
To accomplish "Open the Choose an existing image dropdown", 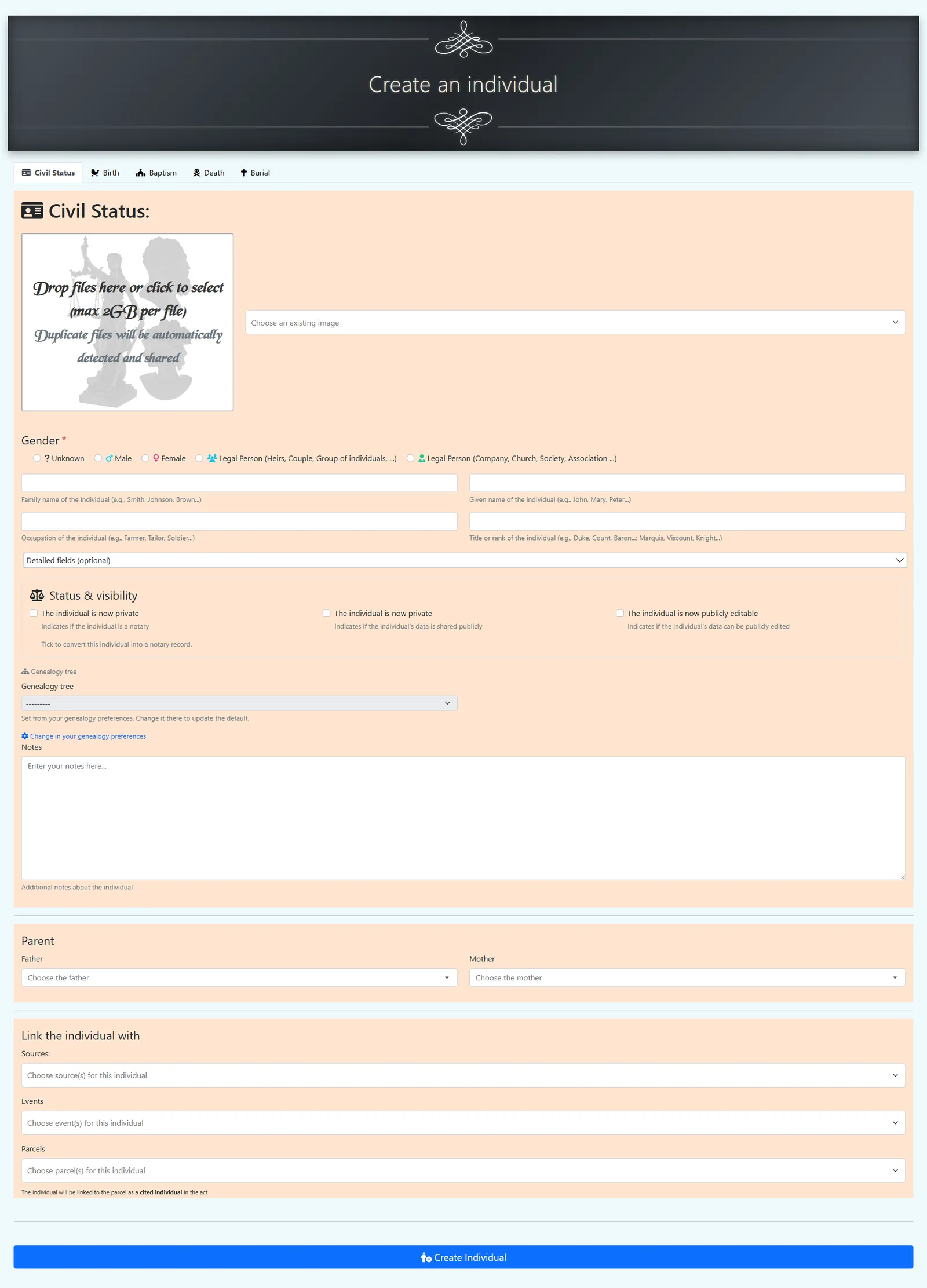I will click(575, 322).
